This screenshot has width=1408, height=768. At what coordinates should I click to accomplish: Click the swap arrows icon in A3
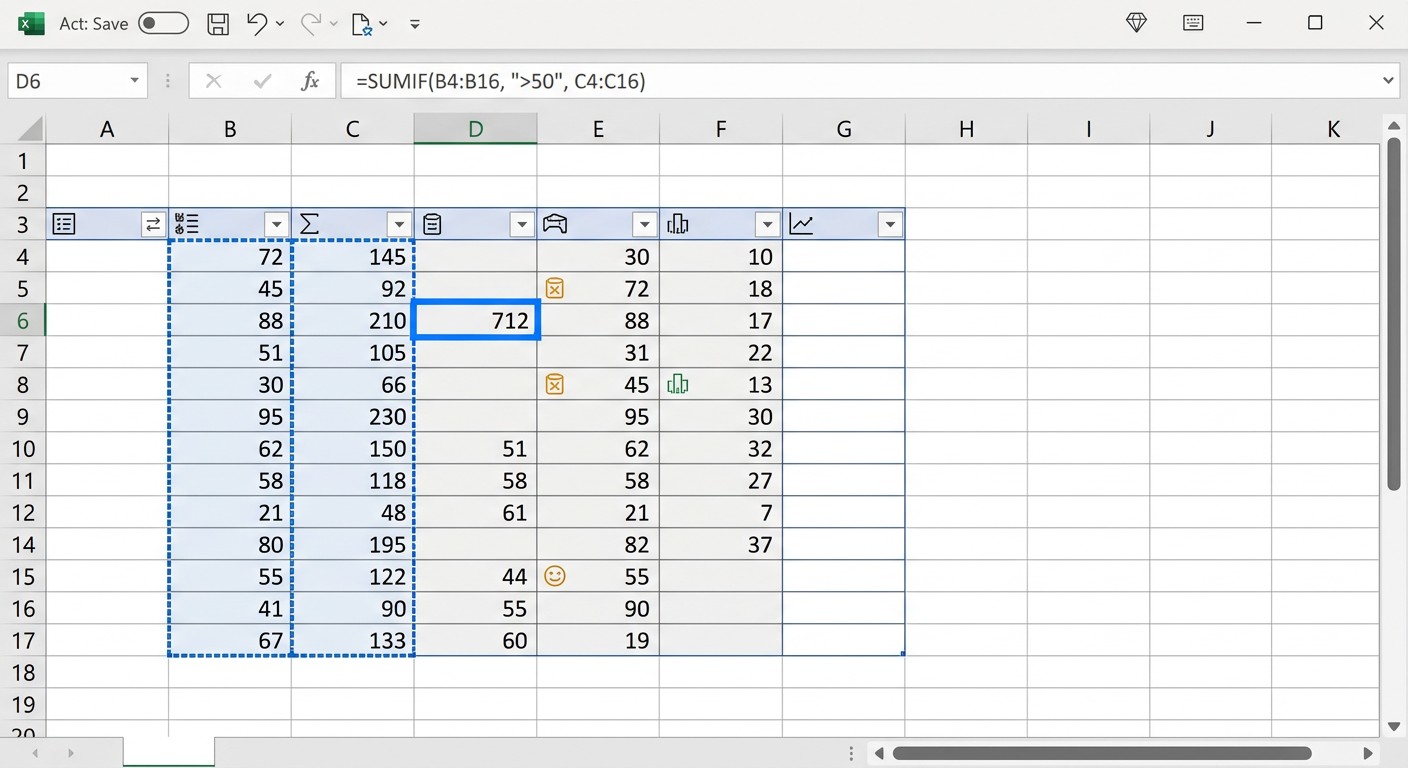153,225
